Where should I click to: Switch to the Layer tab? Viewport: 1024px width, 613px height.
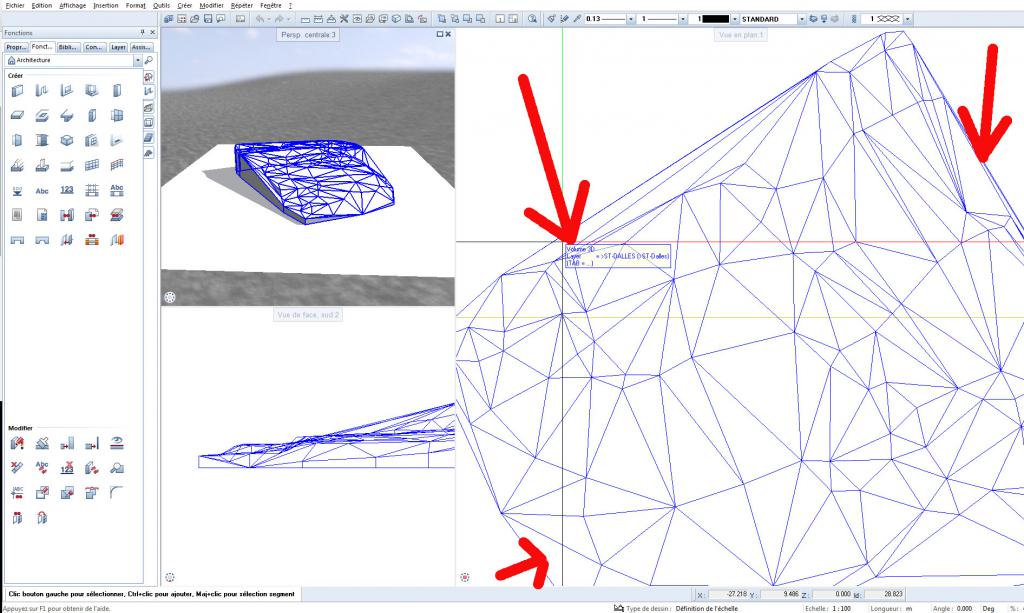pyautogui.click(x=118, y=47)
